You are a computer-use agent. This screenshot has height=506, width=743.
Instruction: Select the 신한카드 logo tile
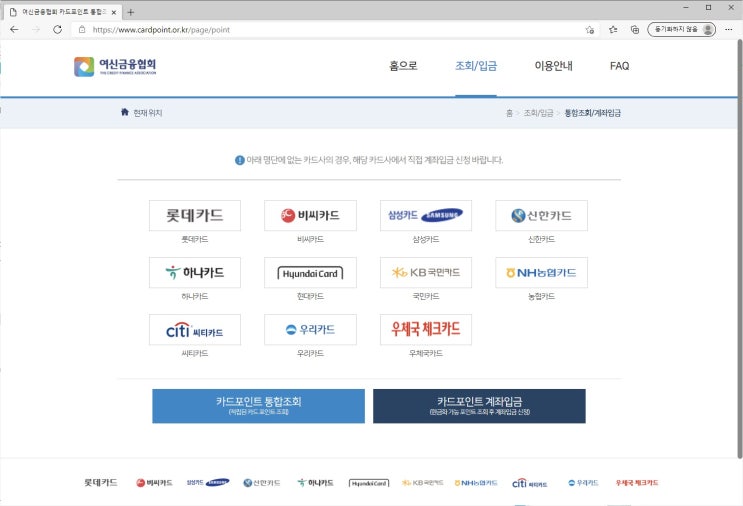[x=541, y=216]
